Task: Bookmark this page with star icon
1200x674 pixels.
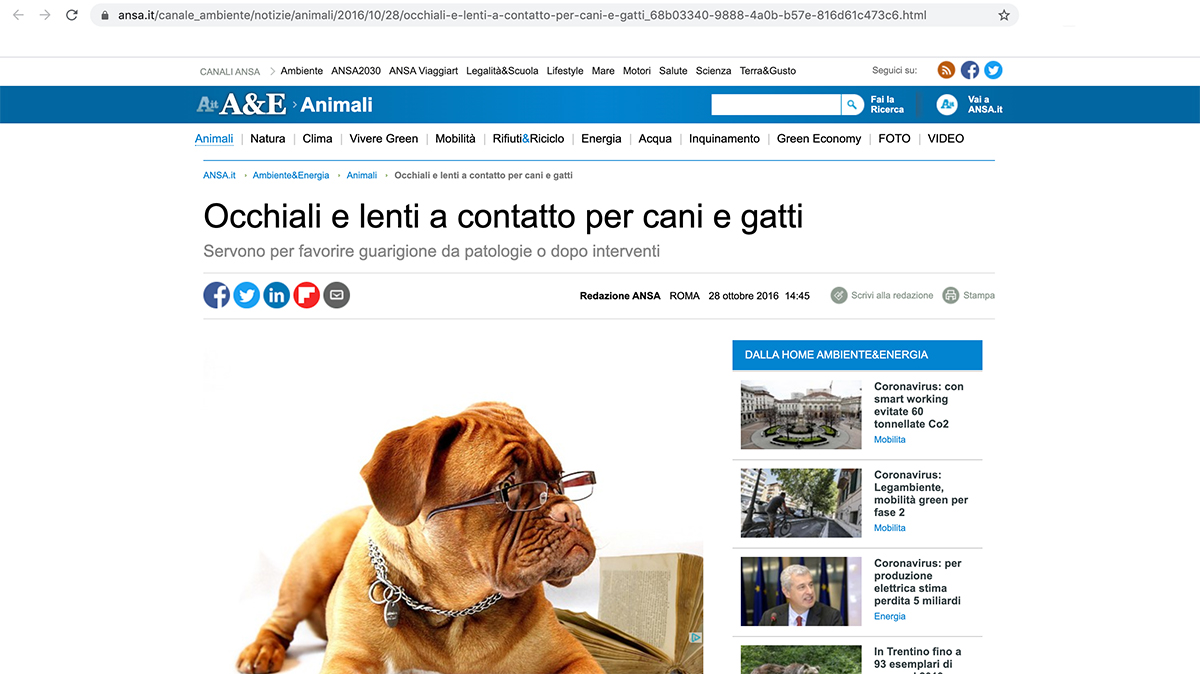Action: coord(1004,15)
